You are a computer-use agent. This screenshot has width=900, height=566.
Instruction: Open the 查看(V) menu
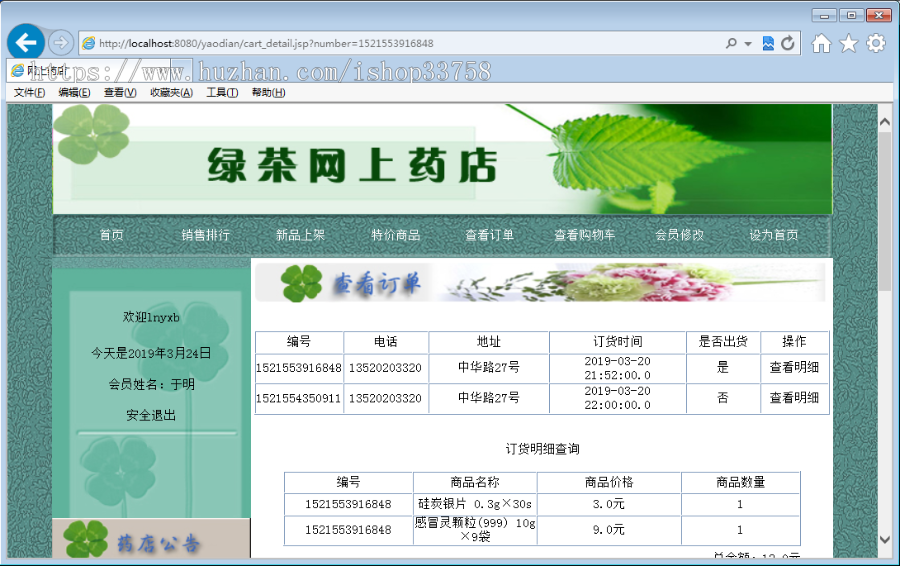(x=120, y=92)
